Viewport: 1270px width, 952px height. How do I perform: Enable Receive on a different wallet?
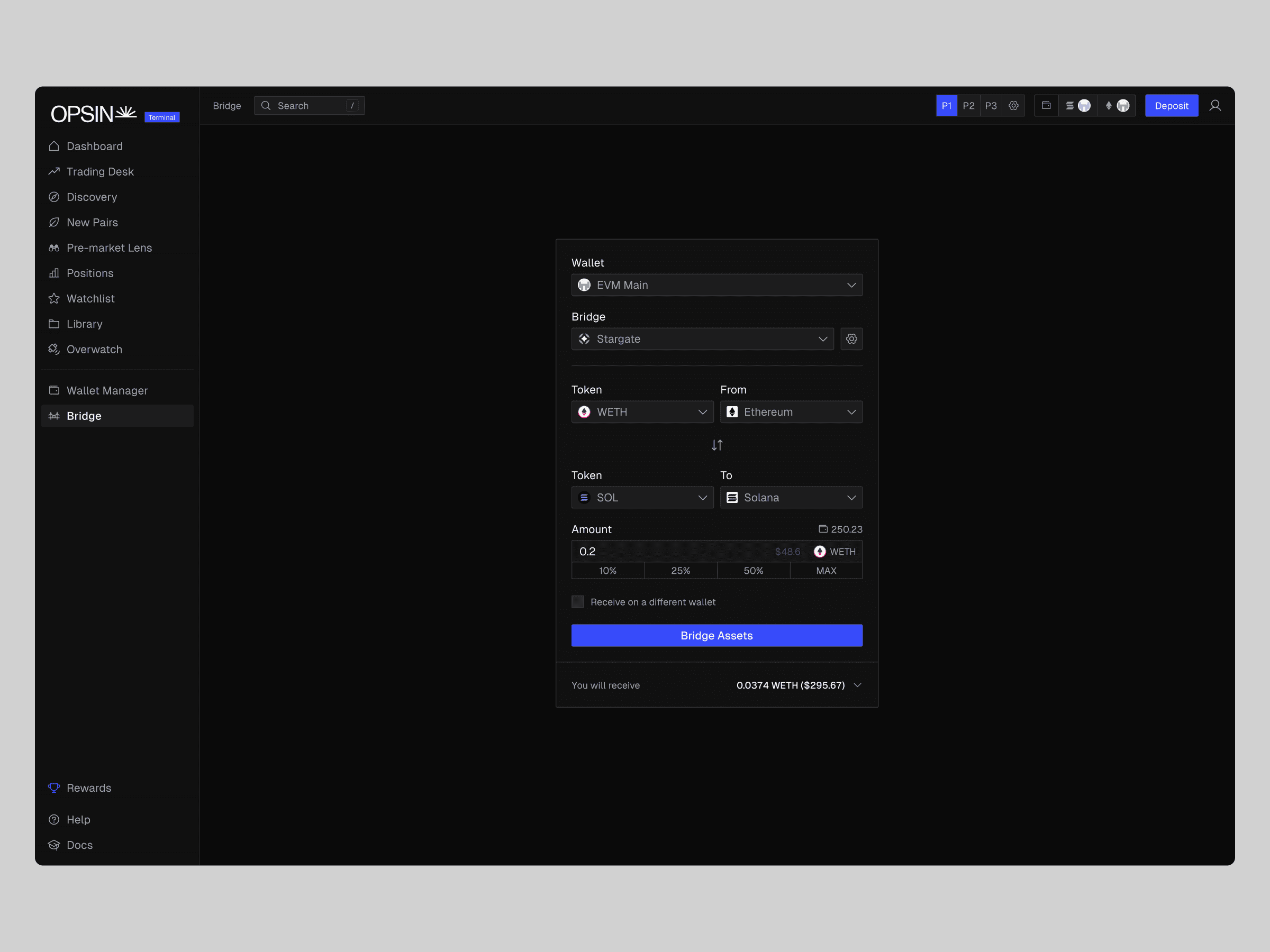coord(578,601)
